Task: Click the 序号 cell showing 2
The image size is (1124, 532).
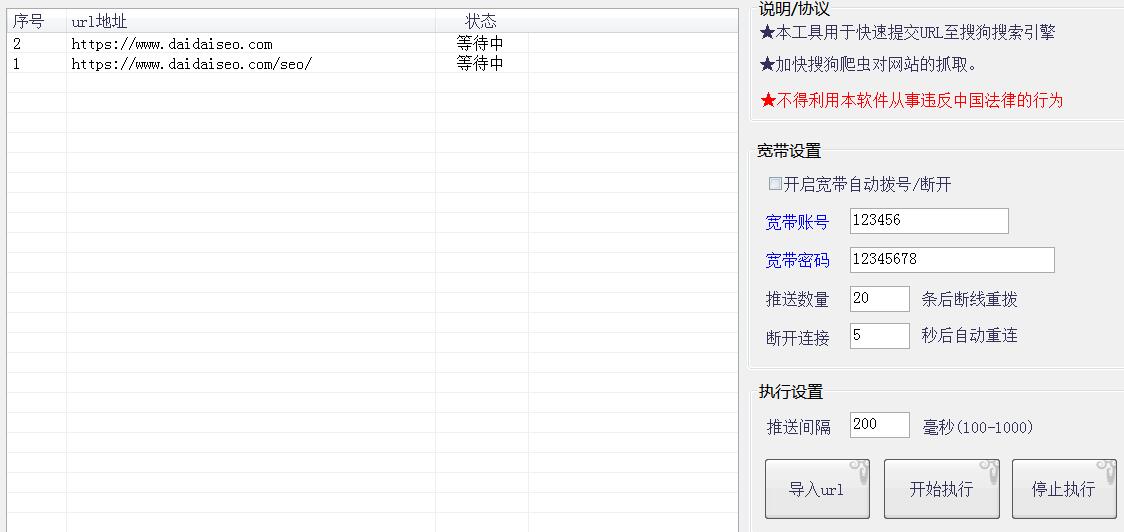Action: 17,44
